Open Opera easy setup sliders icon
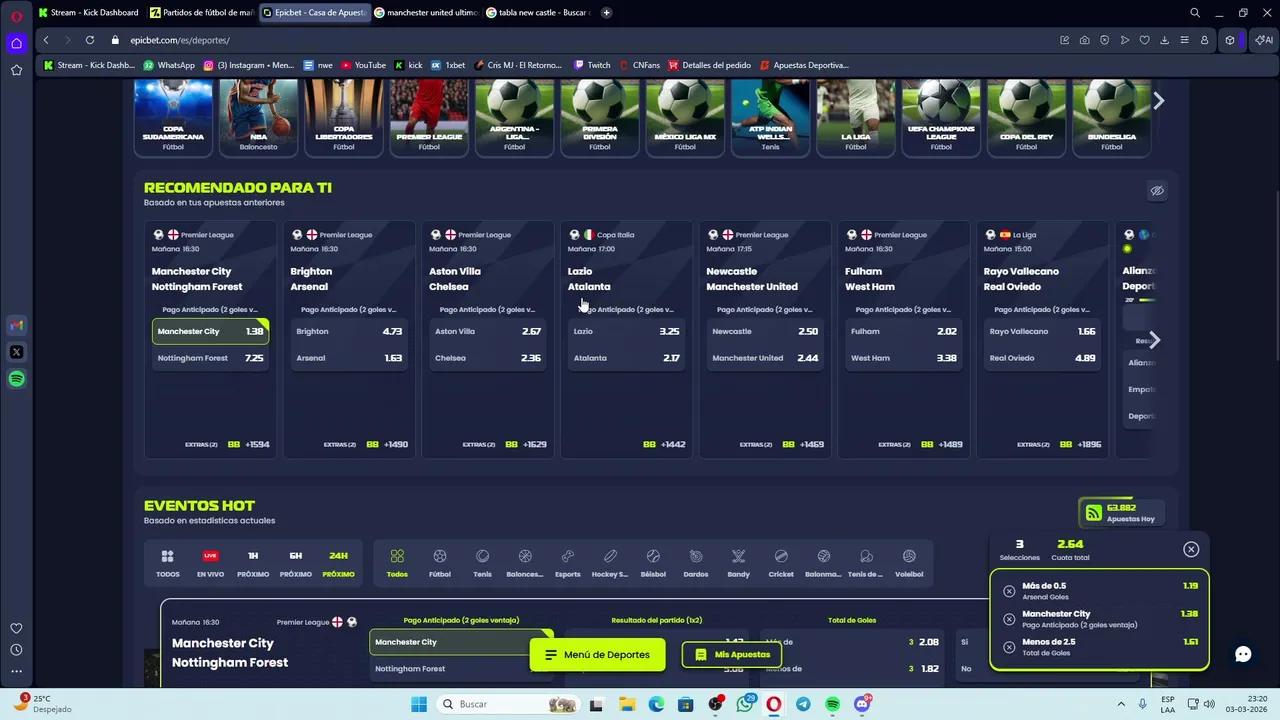1280x720 pixels. [1184, 40]
